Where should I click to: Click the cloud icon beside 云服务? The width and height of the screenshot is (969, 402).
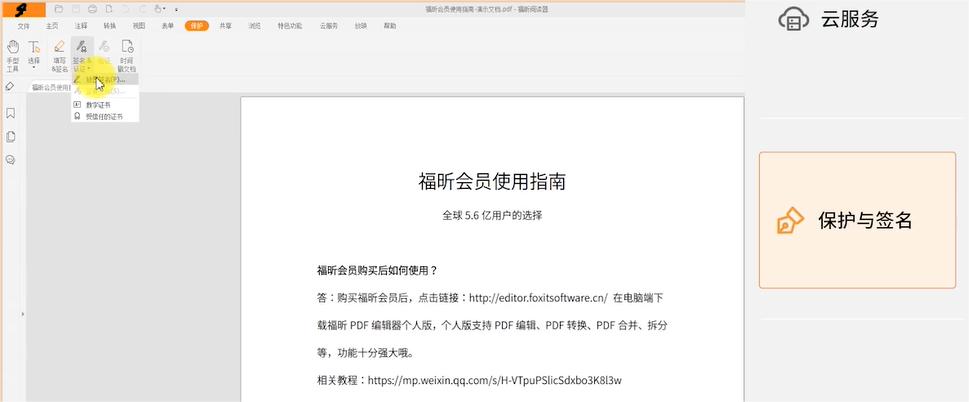[793, 19]
